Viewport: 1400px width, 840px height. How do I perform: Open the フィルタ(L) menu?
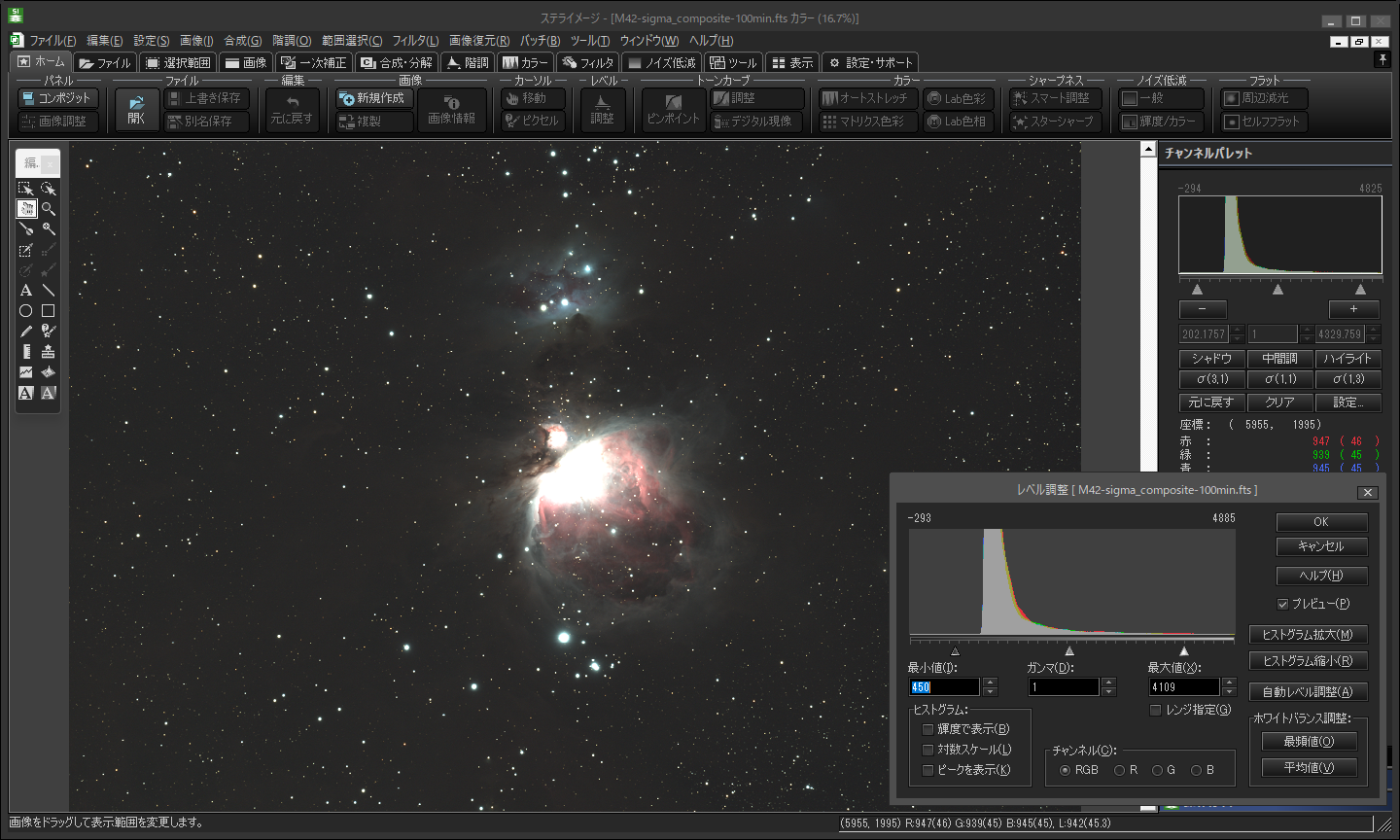point(415,41)
